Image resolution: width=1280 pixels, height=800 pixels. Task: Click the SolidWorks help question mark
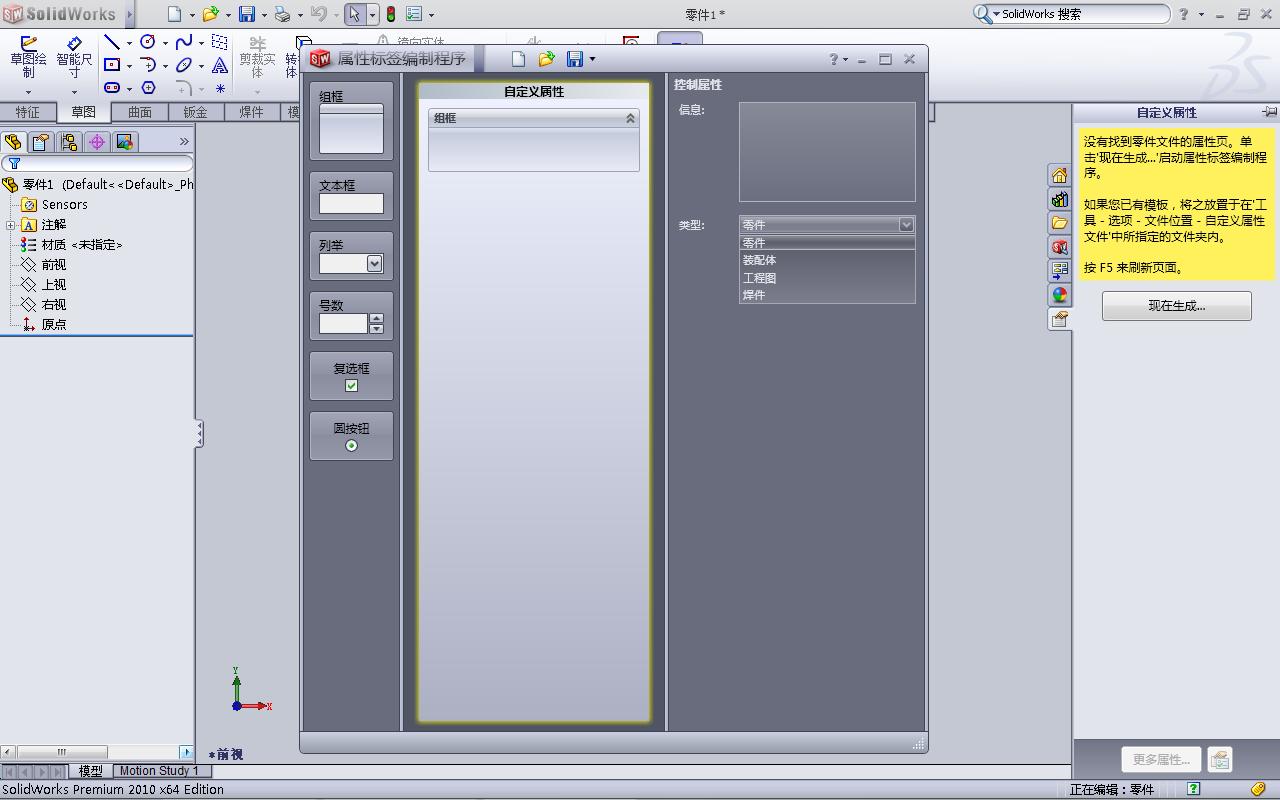coord(1184,14)
